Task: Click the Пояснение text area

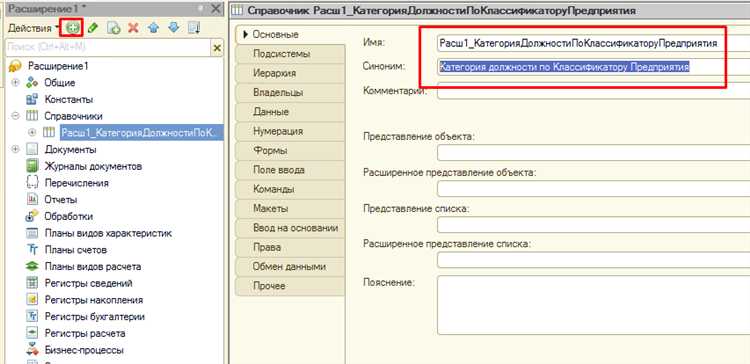Action: pos(593,305)
